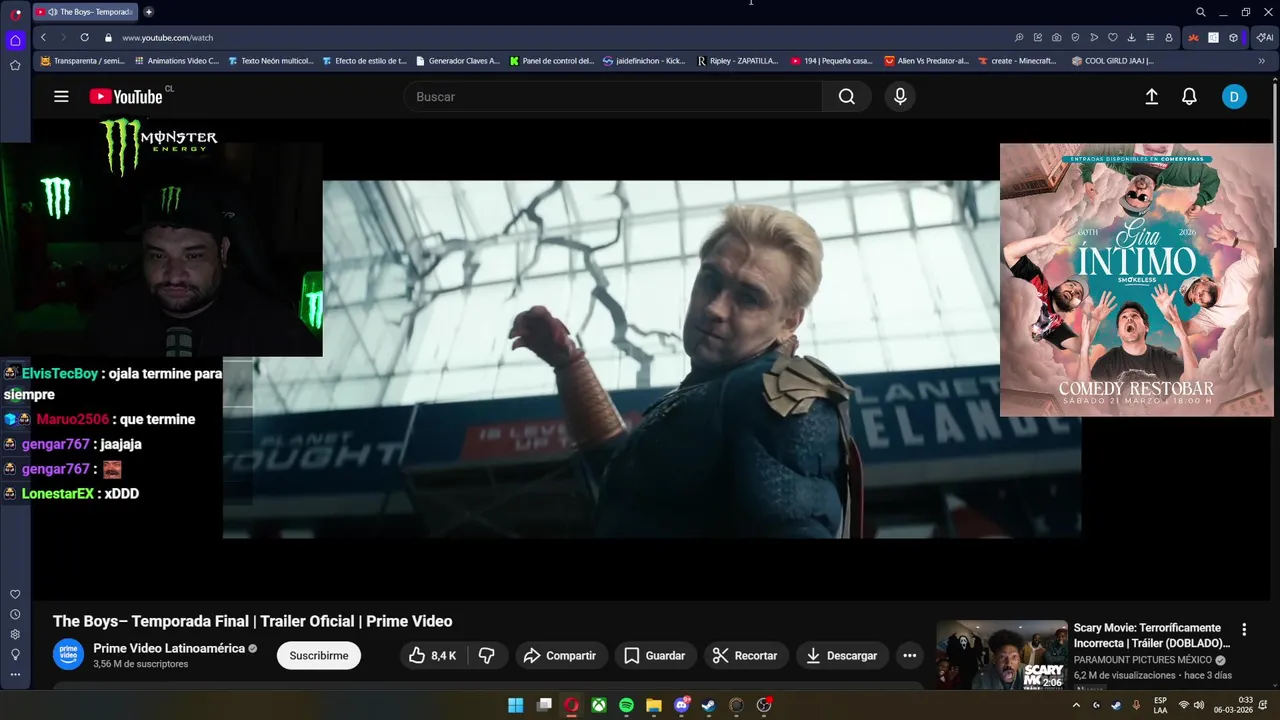Viewport: 1280px width, 720px height.
Task: Open Opera ad blocker shield icon
Action: tap(1075, 38)
